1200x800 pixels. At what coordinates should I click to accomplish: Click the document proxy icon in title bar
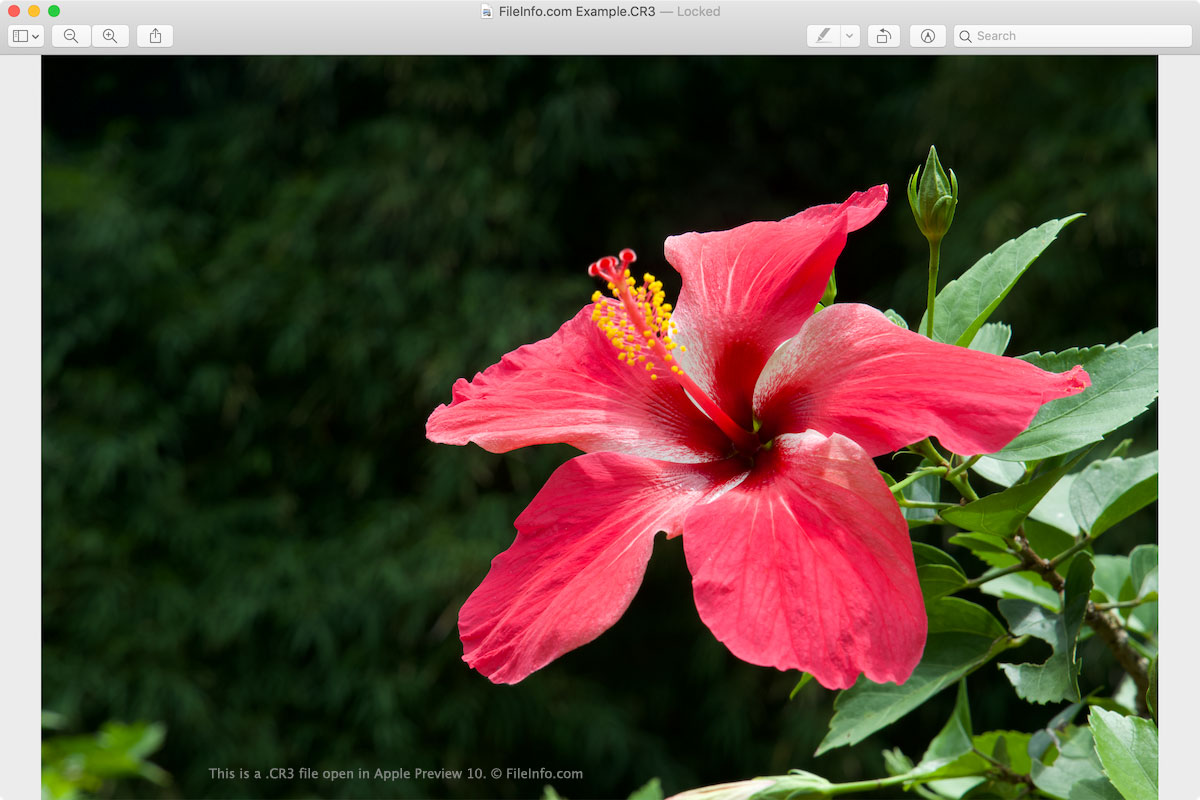click(x=487, y=12)
